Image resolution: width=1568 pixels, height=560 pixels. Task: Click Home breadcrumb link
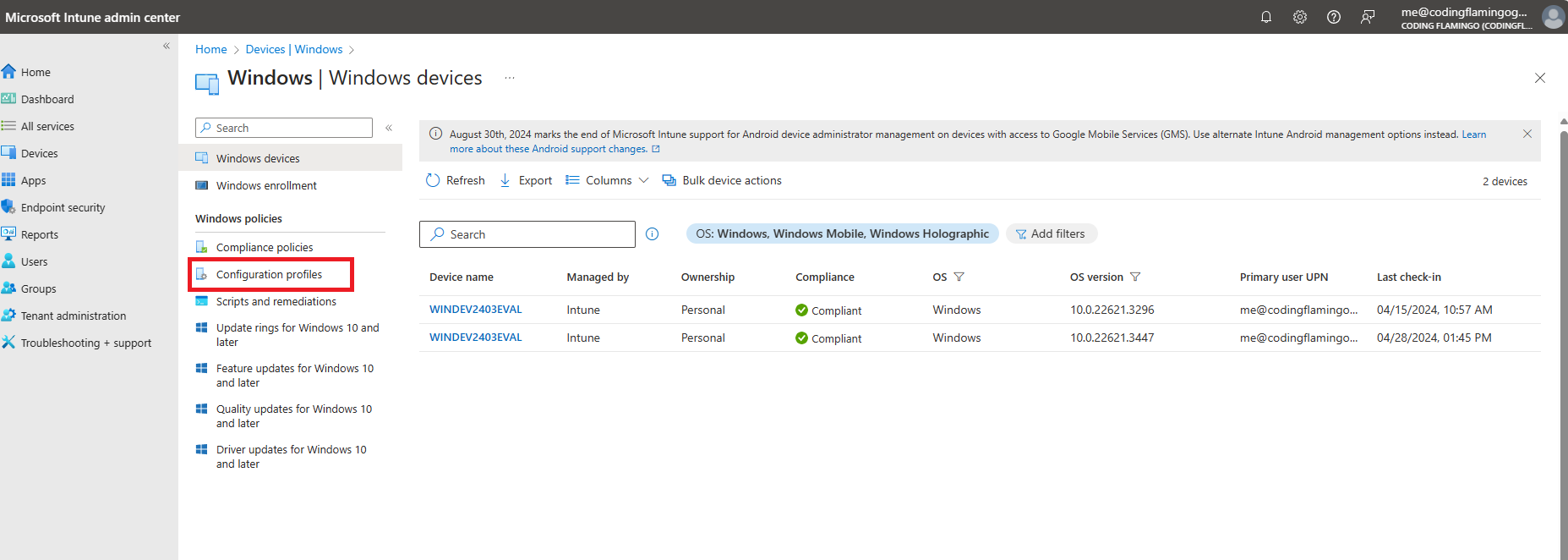point(211,49)
